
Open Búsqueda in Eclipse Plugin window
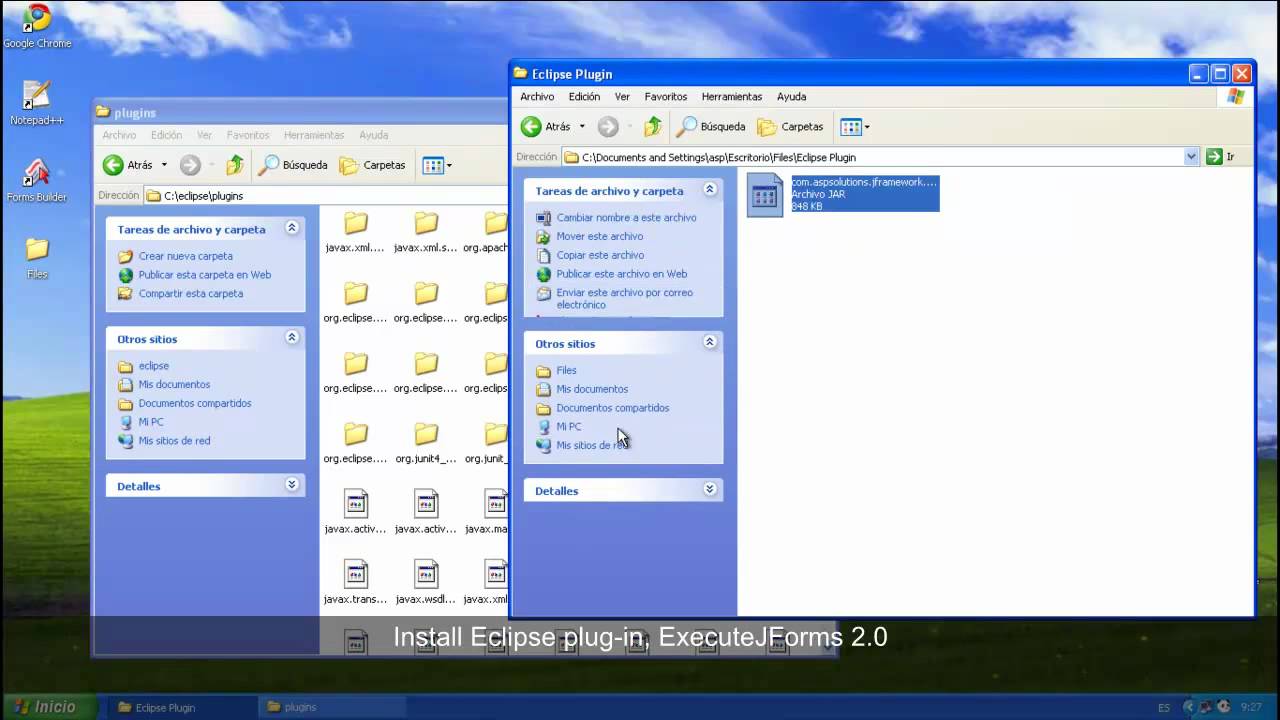click(x=712, y=127)
